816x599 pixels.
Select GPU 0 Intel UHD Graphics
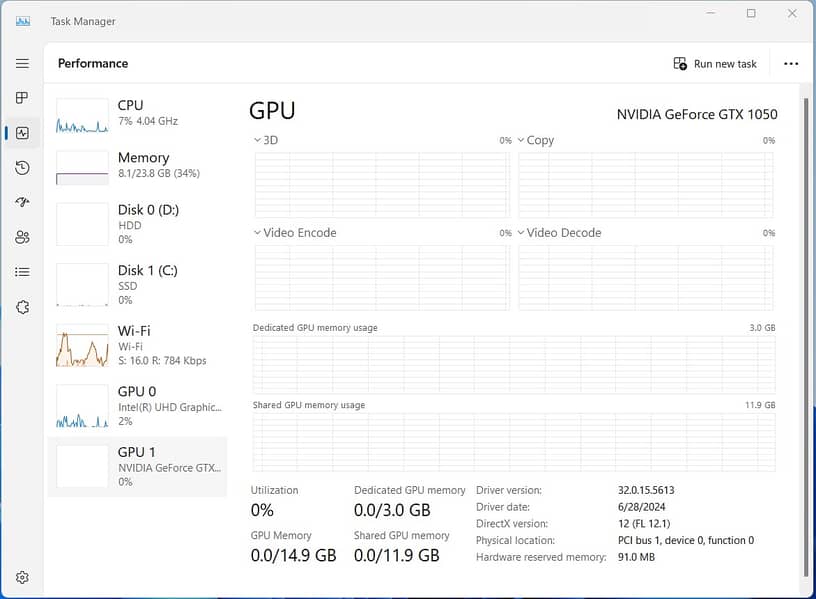[x=138, y=406]
